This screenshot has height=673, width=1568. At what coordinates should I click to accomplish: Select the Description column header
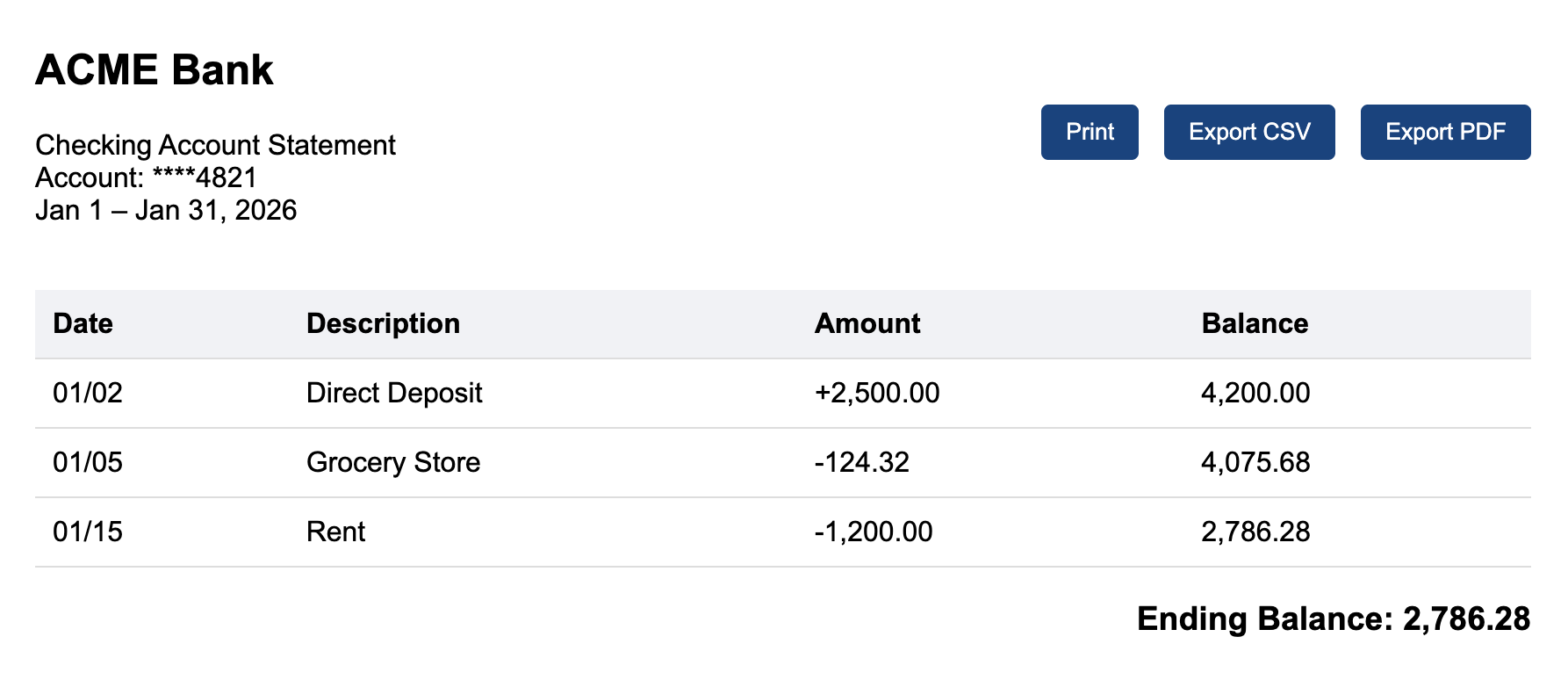coord(383,323)
